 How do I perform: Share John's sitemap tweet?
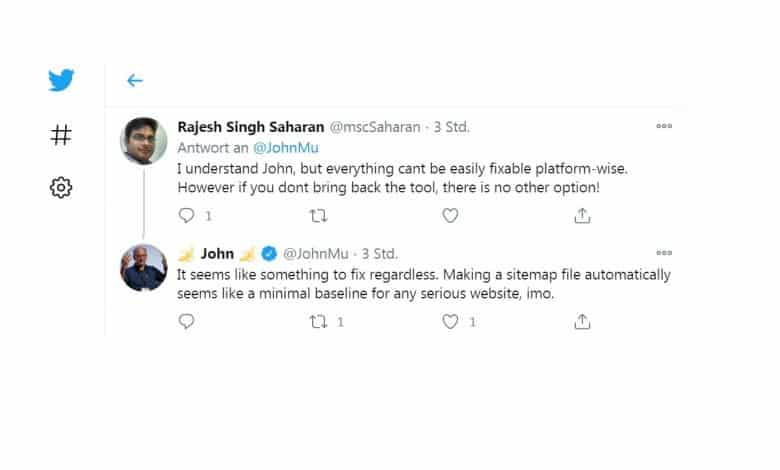[582, 321]
